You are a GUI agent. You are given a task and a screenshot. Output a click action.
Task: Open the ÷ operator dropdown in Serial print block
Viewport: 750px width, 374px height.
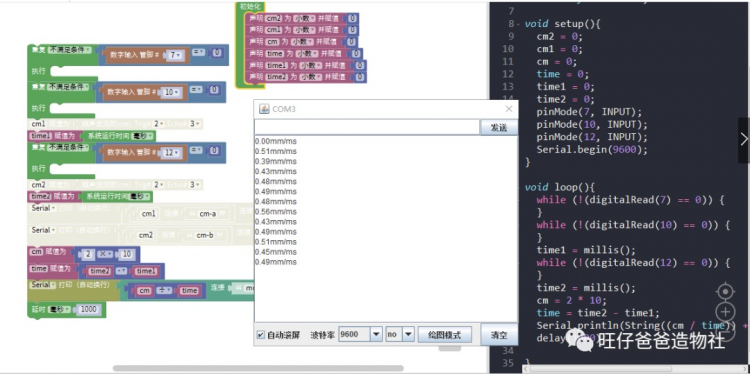(x=164, y=290)
